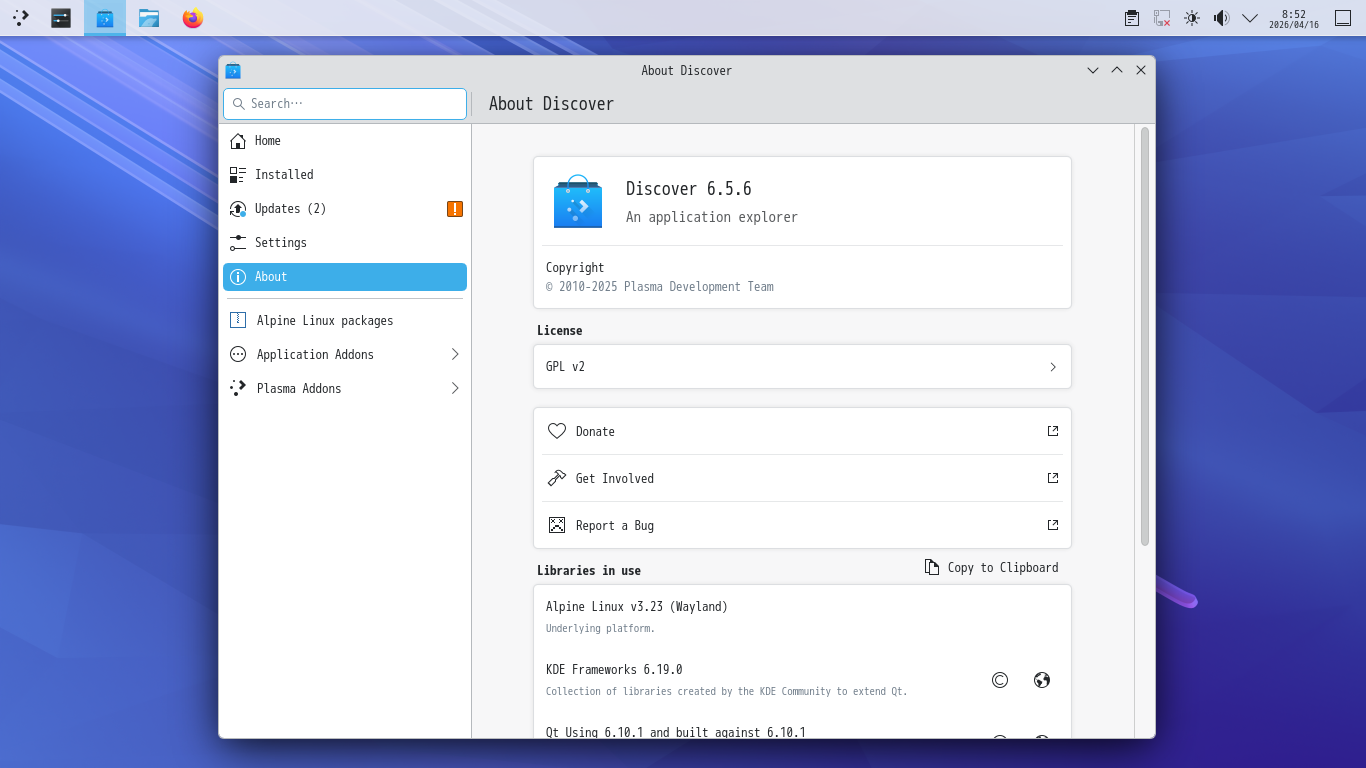
Task: Click the 'Discover 6.5.6' title text
Action: (689, 189)
